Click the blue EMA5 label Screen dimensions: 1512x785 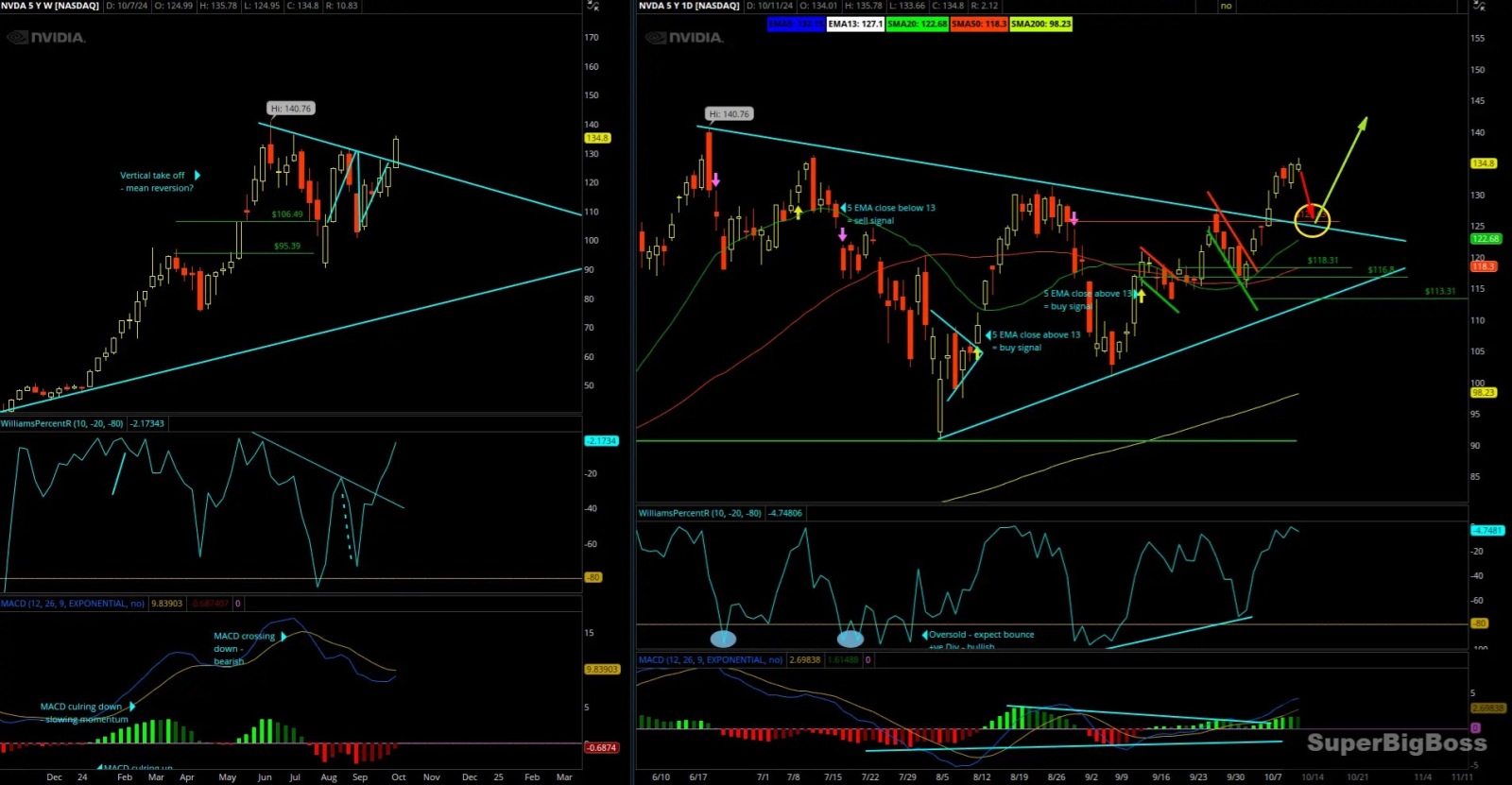pyautogui.click(x=796, y=24)
